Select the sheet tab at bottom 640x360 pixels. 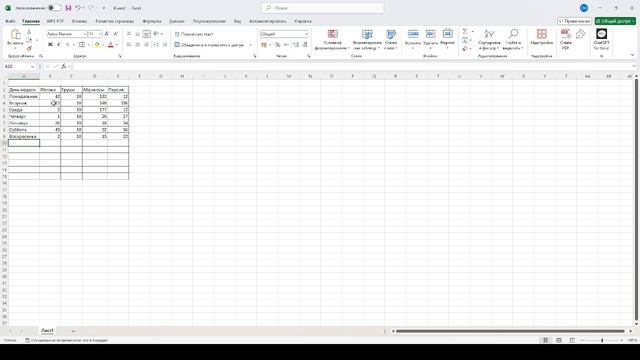click(x=47, y=330)
